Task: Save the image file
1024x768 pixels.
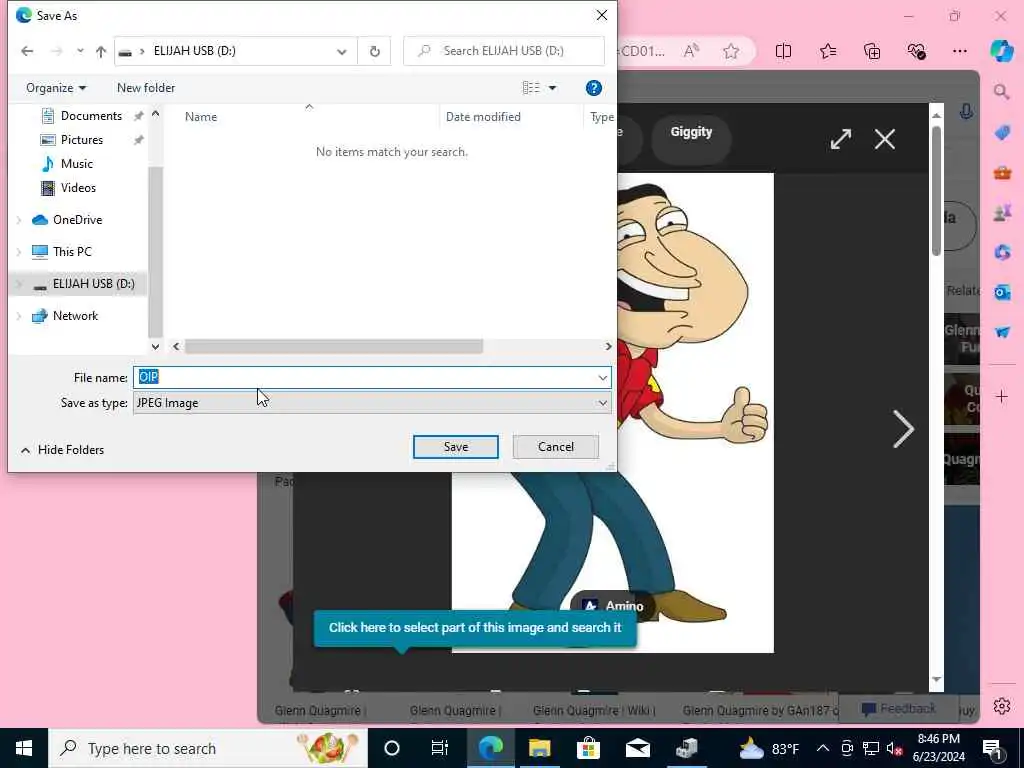Action: pos(455,447)
